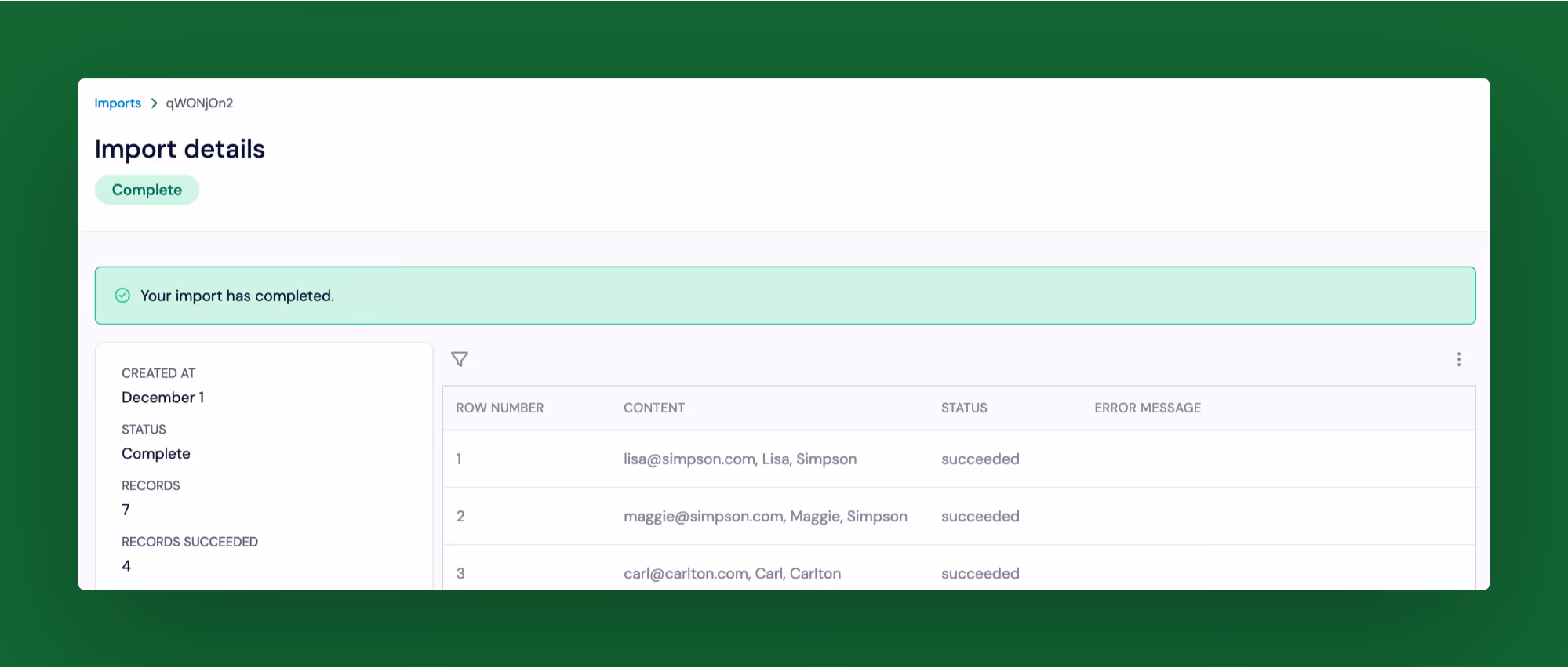Click the December 1 date value
This screenshot has width=1568, height=668.
pos(162,398)
